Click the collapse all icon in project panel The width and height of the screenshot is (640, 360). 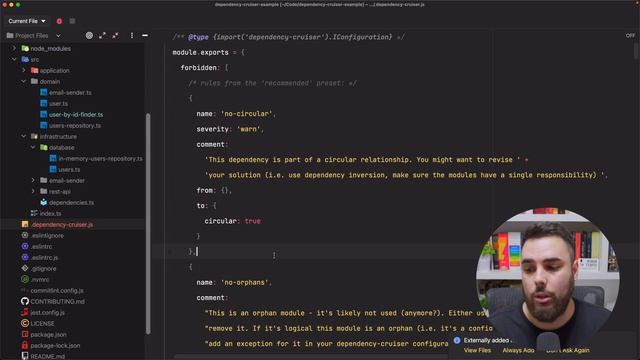point(116,36)
